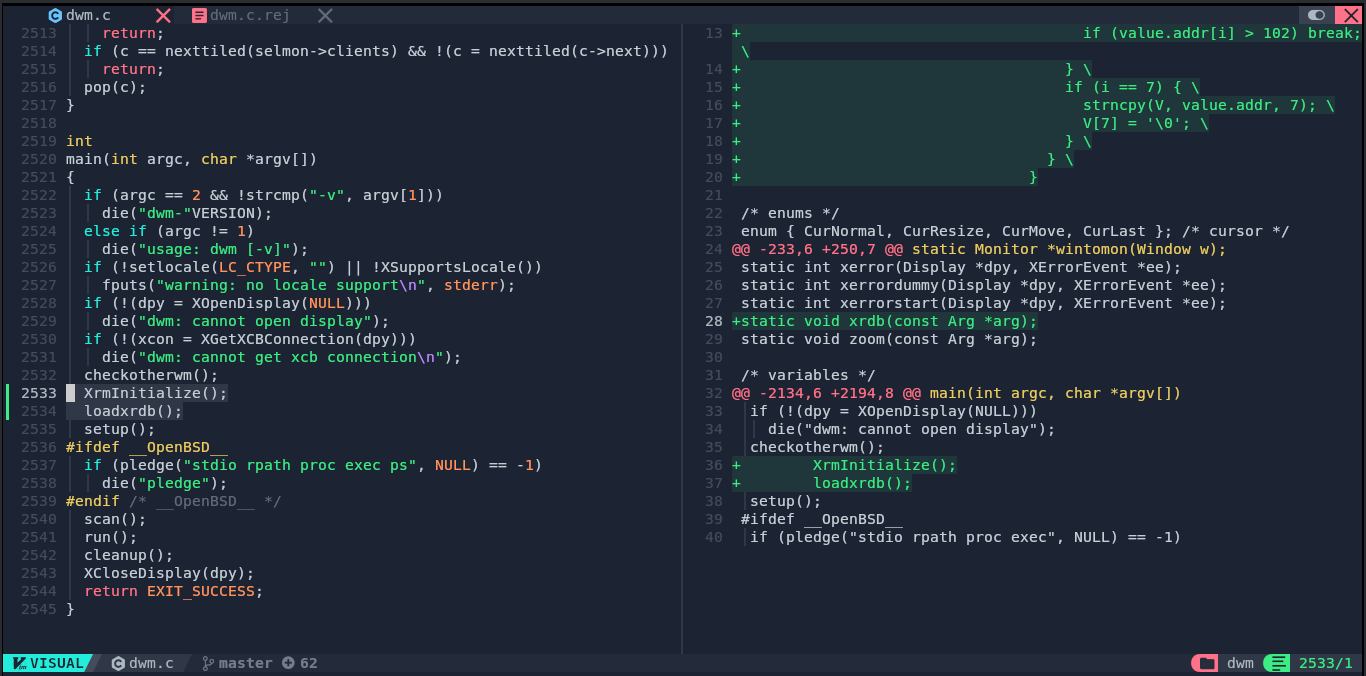Click the red close-all button in the tabline
The width and height of the screenshot is (1366, 676).
(x=1346, y=15)
